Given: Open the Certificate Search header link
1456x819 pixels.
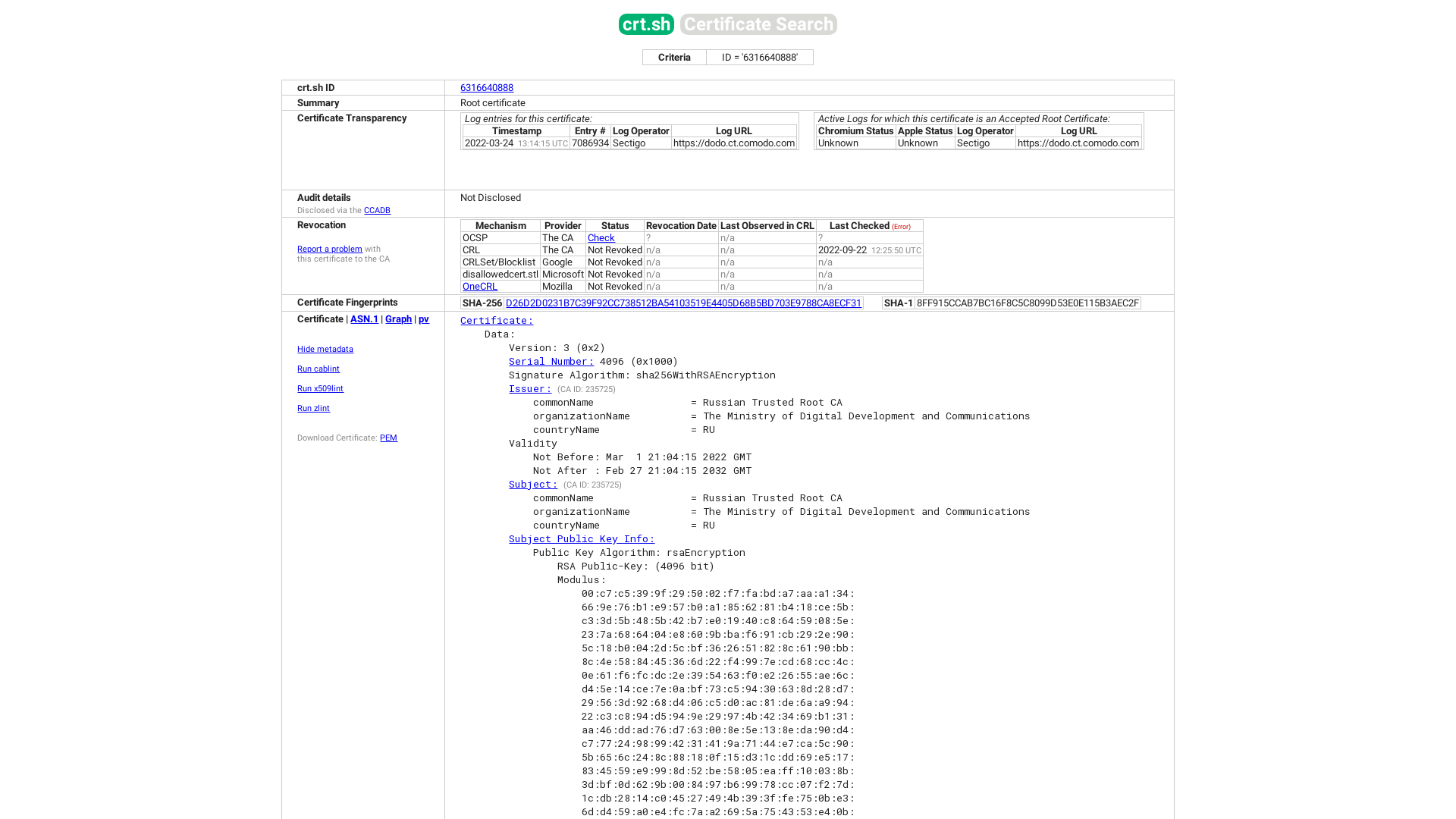Looking at the screenshot, I should pos(758,24).
